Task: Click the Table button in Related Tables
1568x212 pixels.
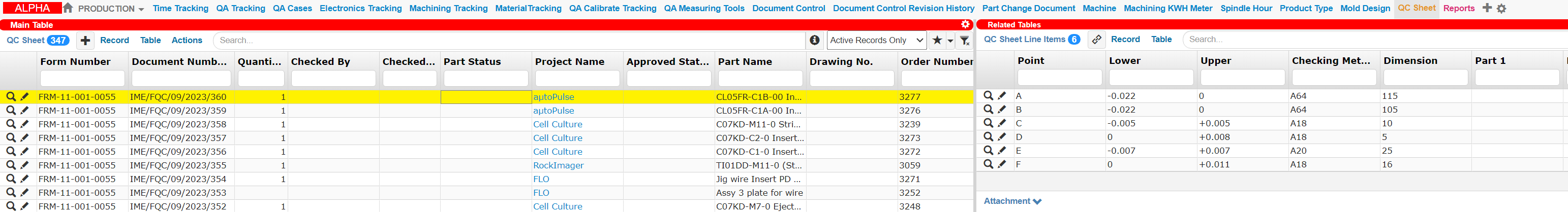Action: tap(1161, 39)
